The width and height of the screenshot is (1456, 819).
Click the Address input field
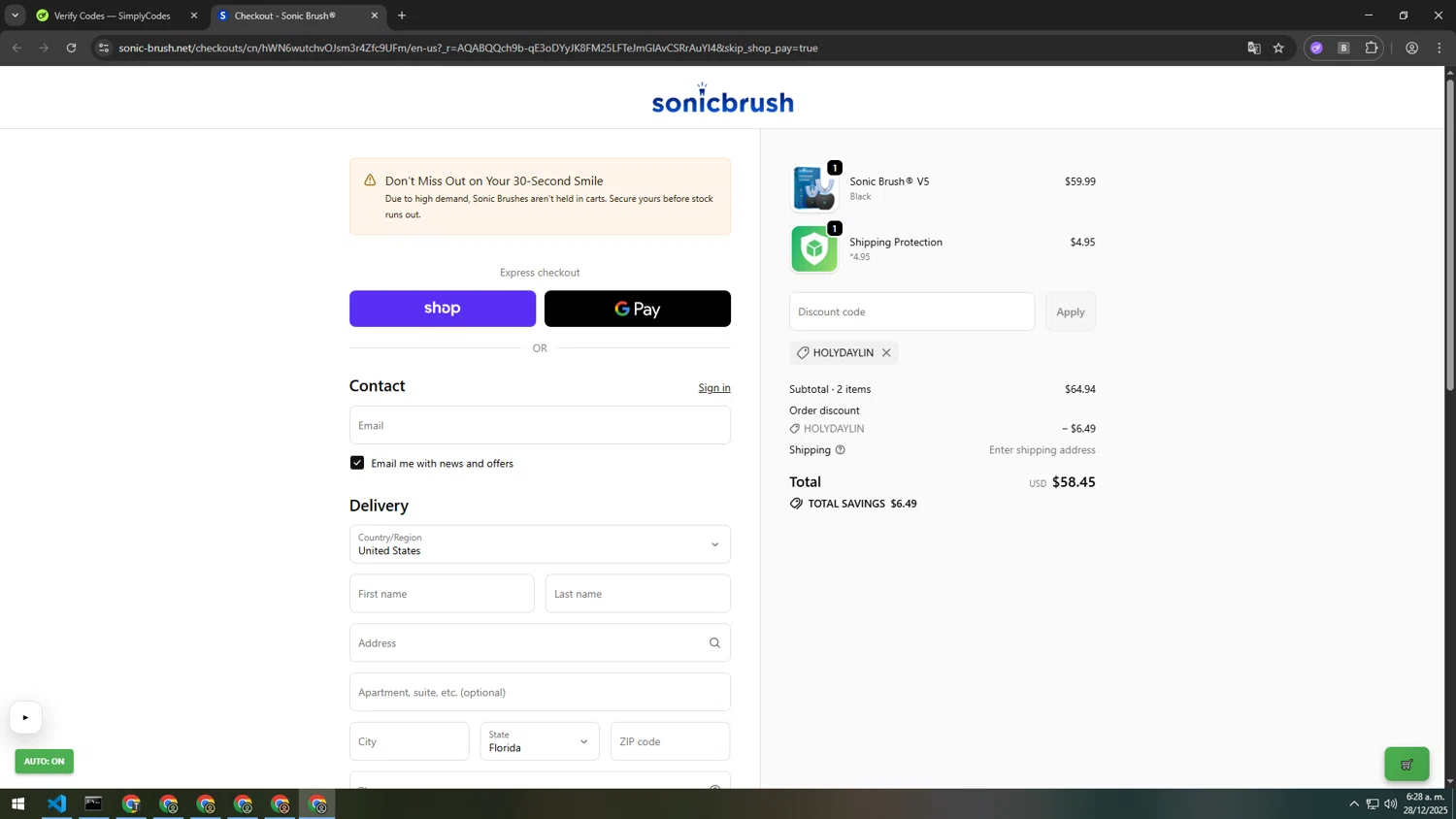(540, 642)
